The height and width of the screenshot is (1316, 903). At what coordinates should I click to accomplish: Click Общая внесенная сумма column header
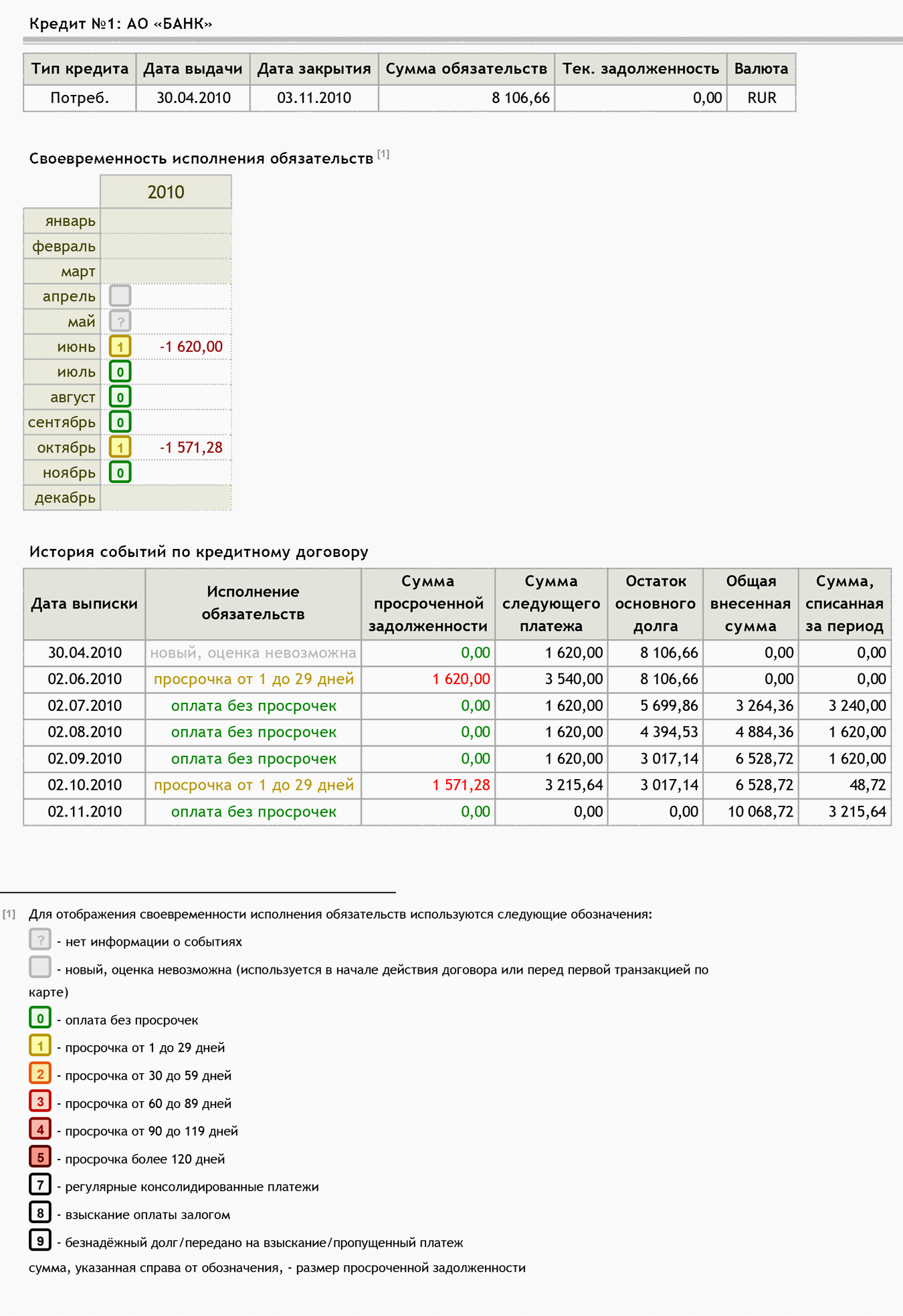pyautogui.click(x=750, y=604)
